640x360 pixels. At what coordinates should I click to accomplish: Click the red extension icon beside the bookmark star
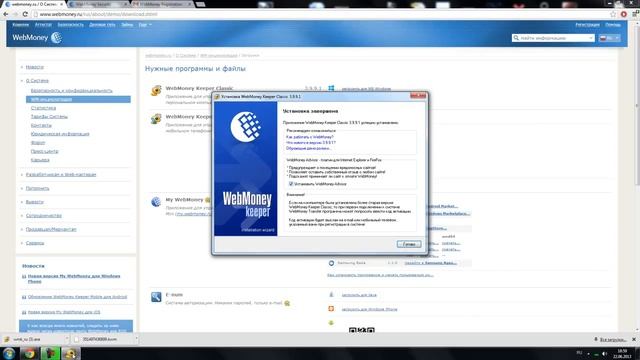pos(624,14)
